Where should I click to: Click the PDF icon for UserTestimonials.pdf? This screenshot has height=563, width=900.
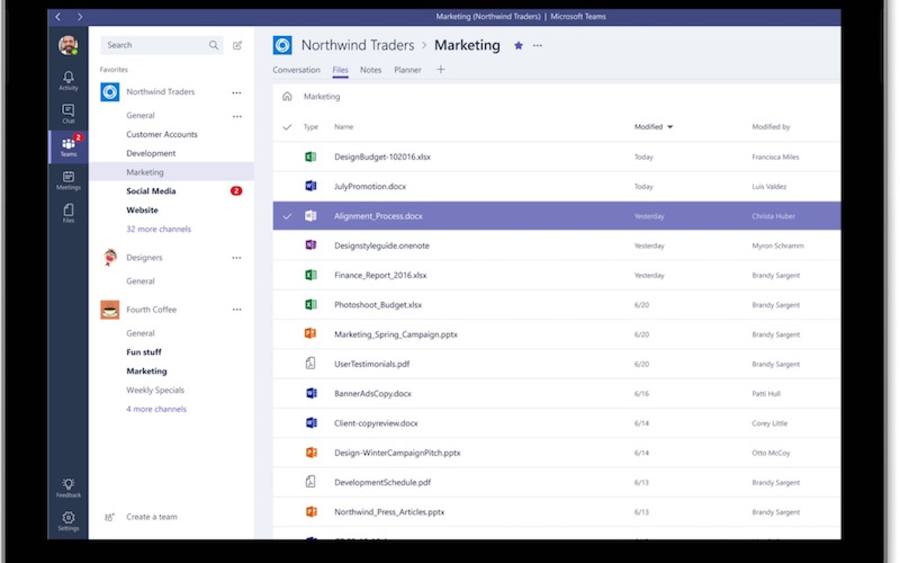click(311, 363)
